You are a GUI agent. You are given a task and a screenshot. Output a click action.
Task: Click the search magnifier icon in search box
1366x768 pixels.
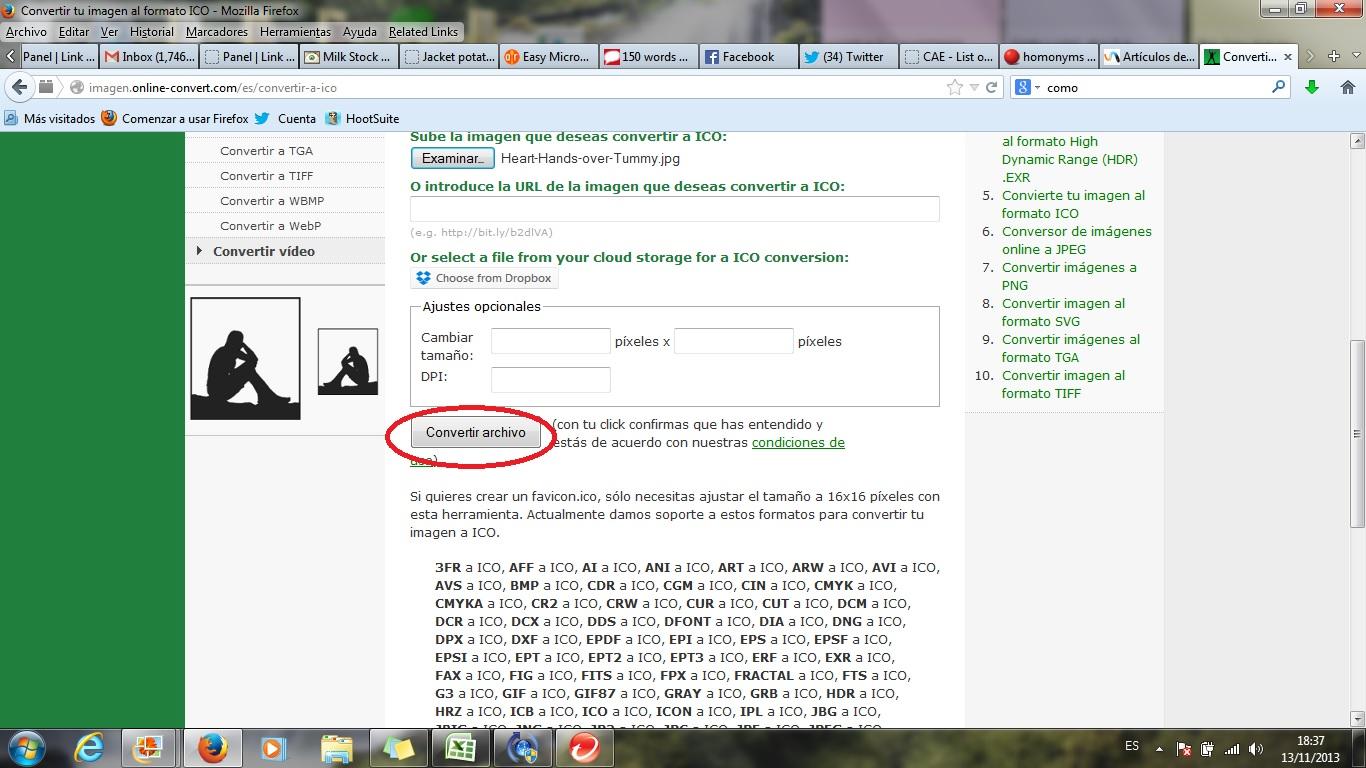coord(1278,88)
